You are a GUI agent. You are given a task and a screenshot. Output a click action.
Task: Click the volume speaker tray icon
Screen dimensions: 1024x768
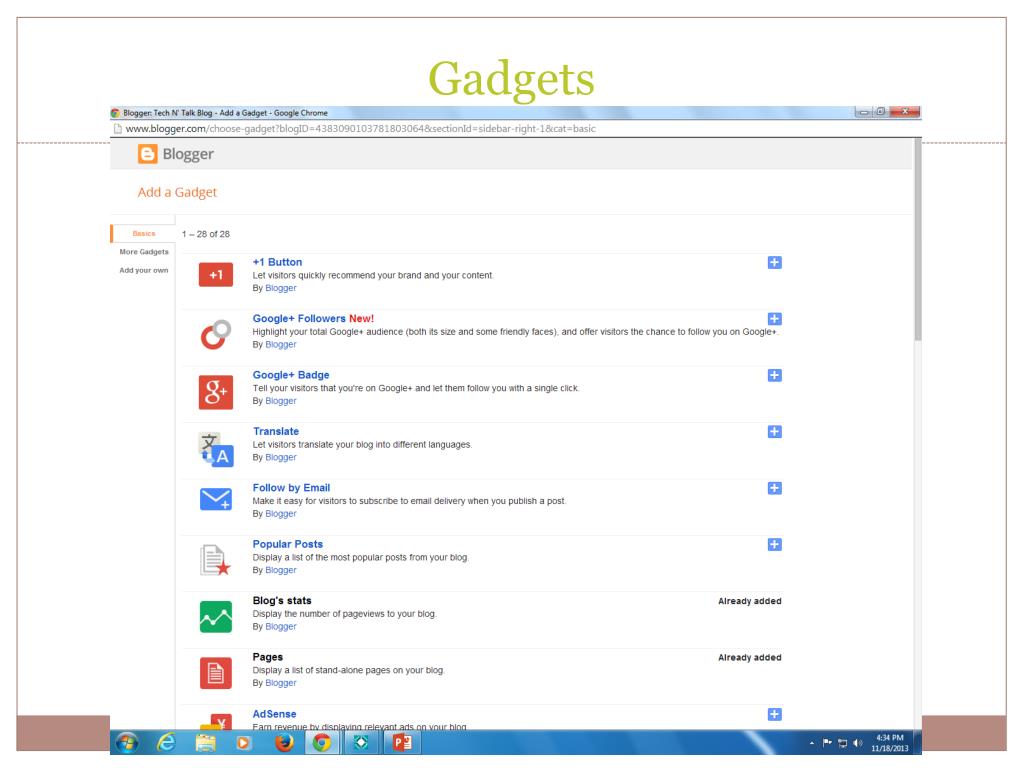pos(857,743)
